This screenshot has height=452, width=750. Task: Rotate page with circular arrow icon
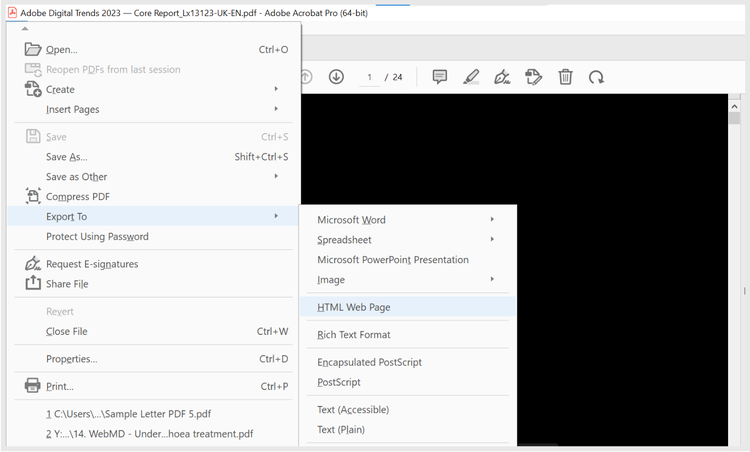(596, 77)
